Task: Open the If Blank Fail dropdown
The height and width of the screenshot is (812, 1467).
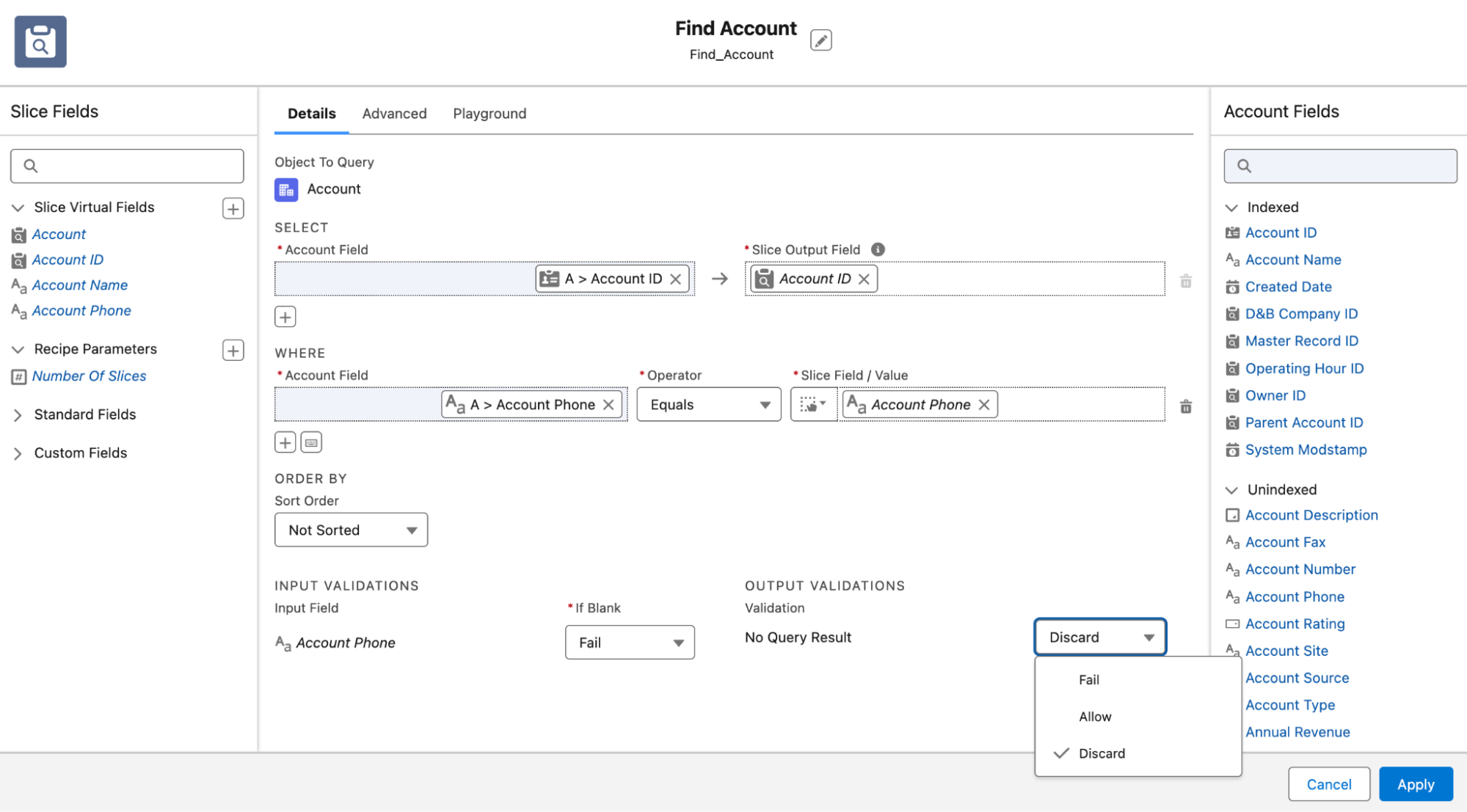Action: tap(629, 643)
